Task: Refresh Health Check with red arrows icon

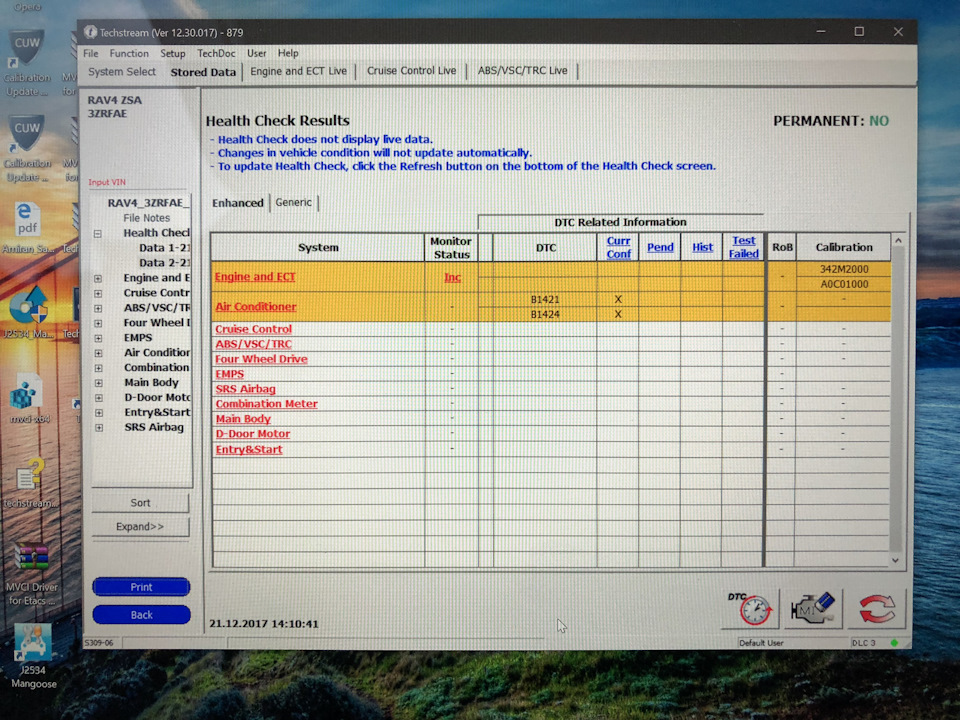Action: [876, 609]
